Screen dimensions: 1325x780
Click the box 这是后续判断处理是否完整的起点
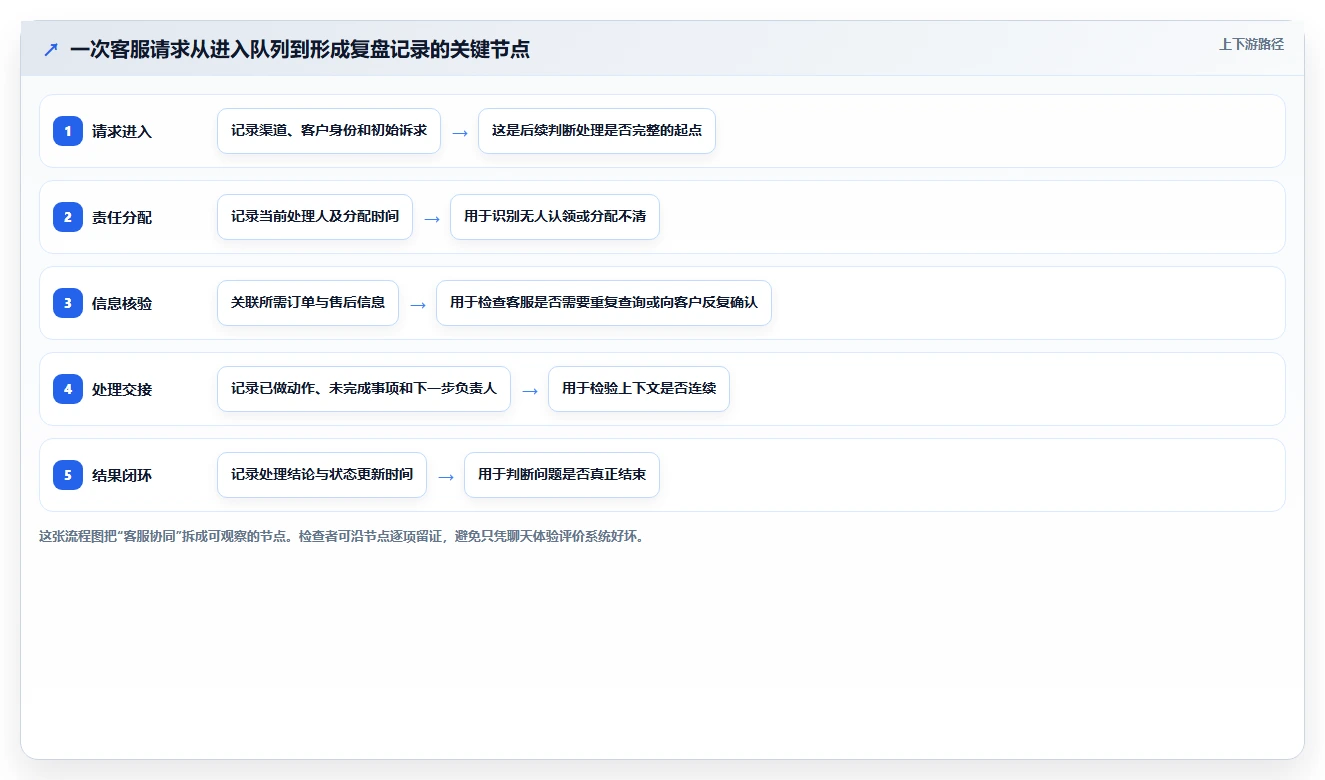pos(597,131)
